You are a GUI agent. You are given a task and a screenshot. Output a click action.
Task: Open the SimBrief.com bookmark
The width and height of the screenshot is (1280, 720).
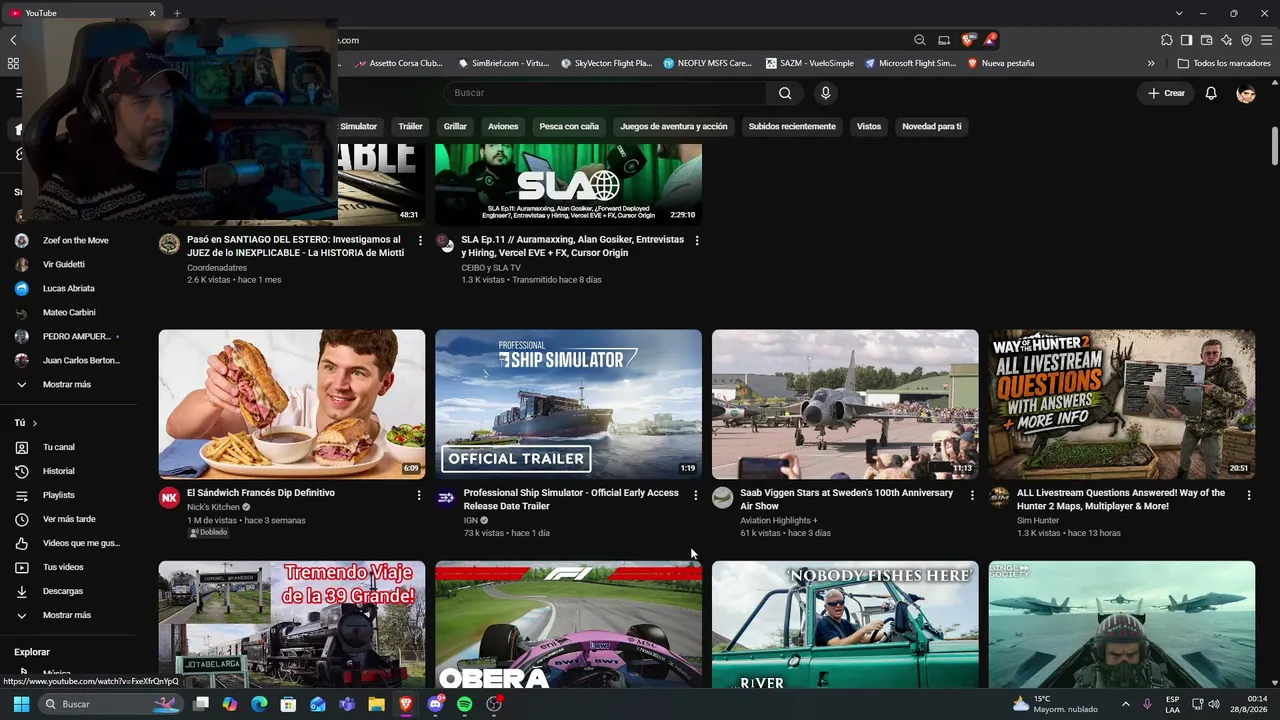(504, 63)
